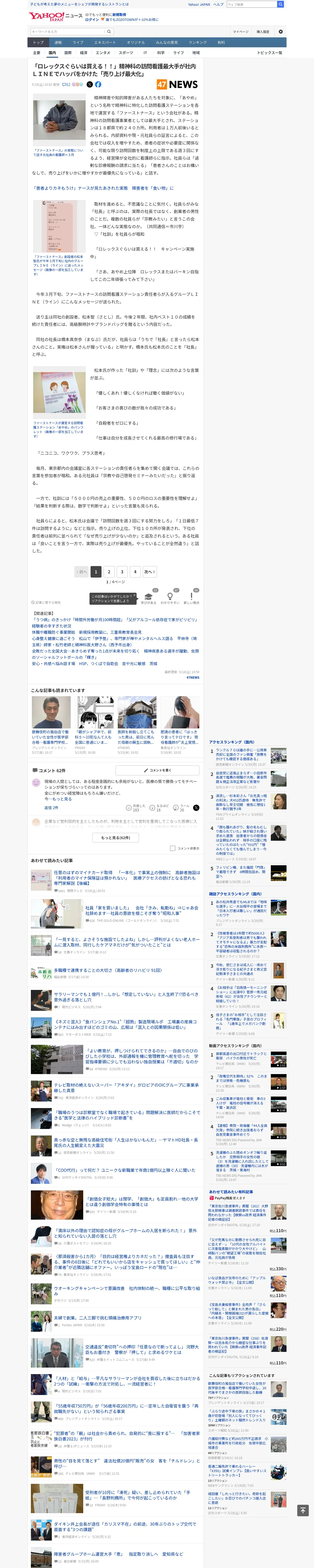The height and width of the screenshot is (1568, 314).
Task: Close the reaction tooltip popup
Action: coord(134,595)
